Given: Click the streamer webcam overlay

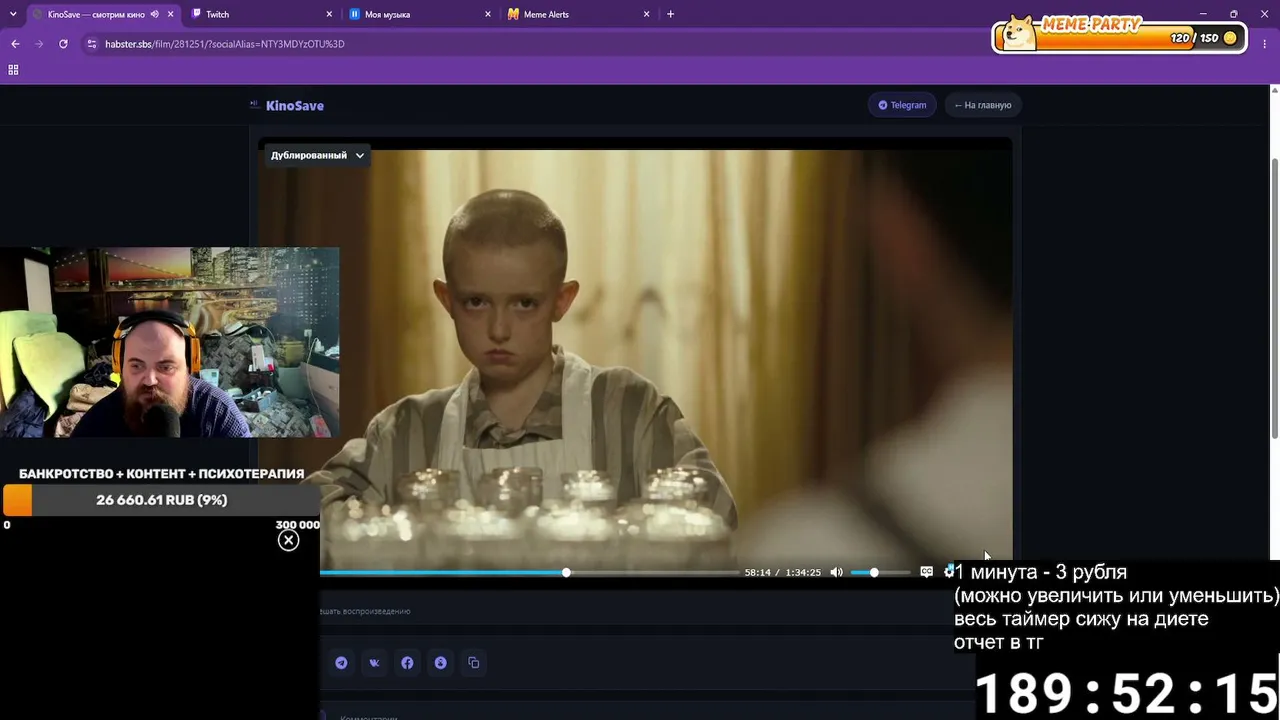Looking at the screenshot, I should coord(170,342).
